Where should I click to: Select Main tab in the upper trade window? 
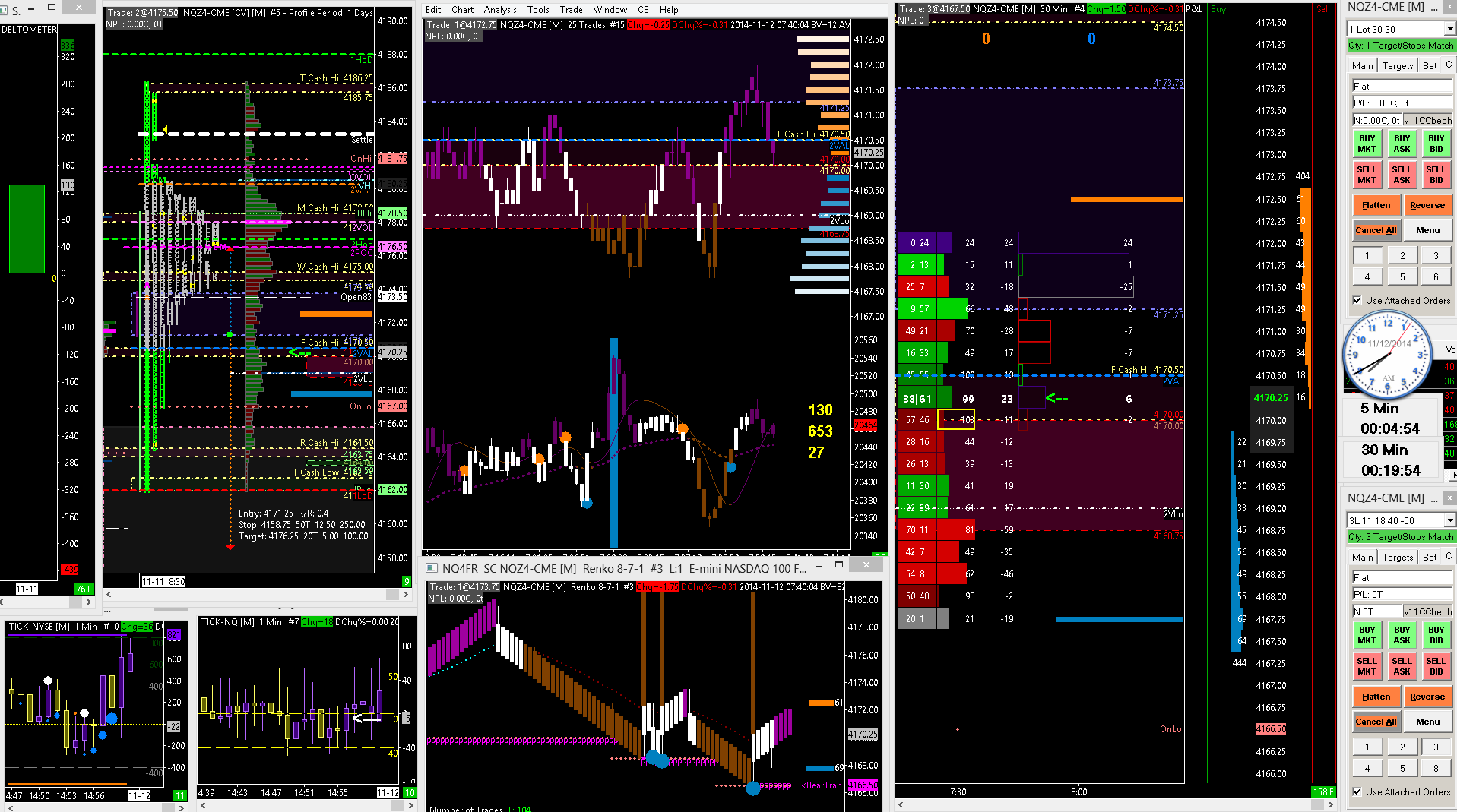click(1363, 66)
